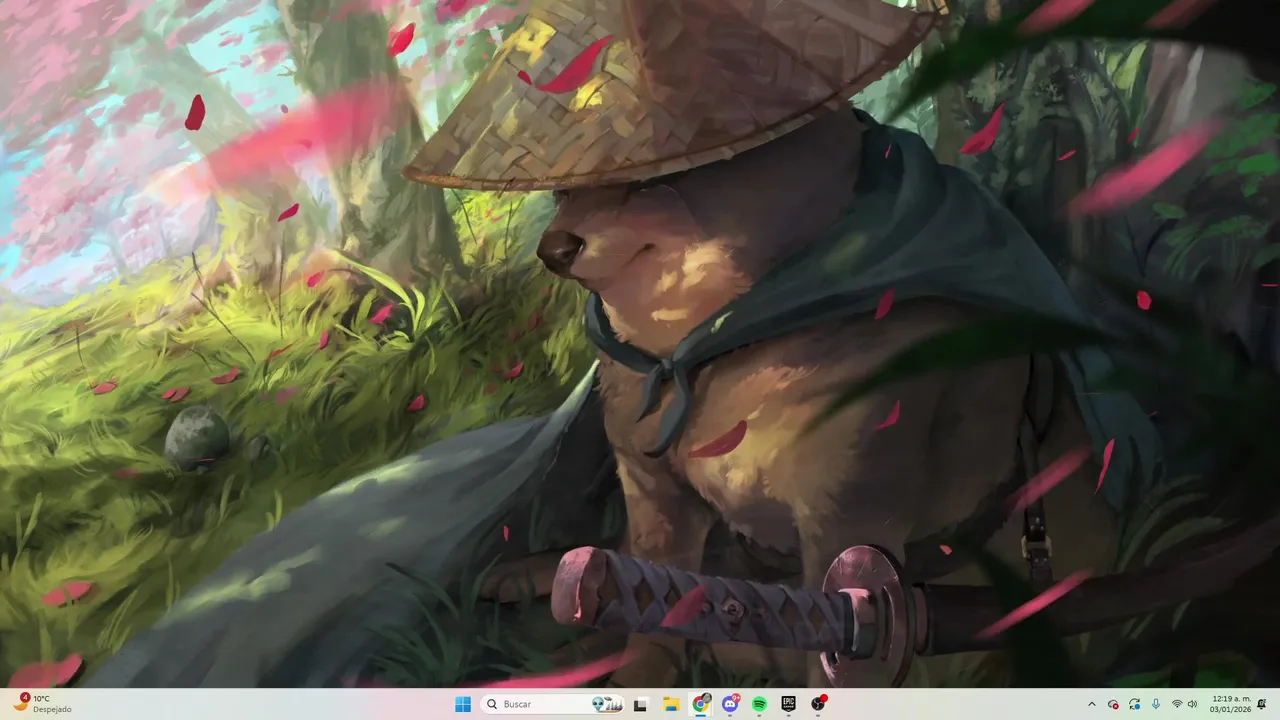The height and width of the screenshot is (720, 1280).
Task: Open Wi-Fi network settings in the tray
Action: [1177, 704]
